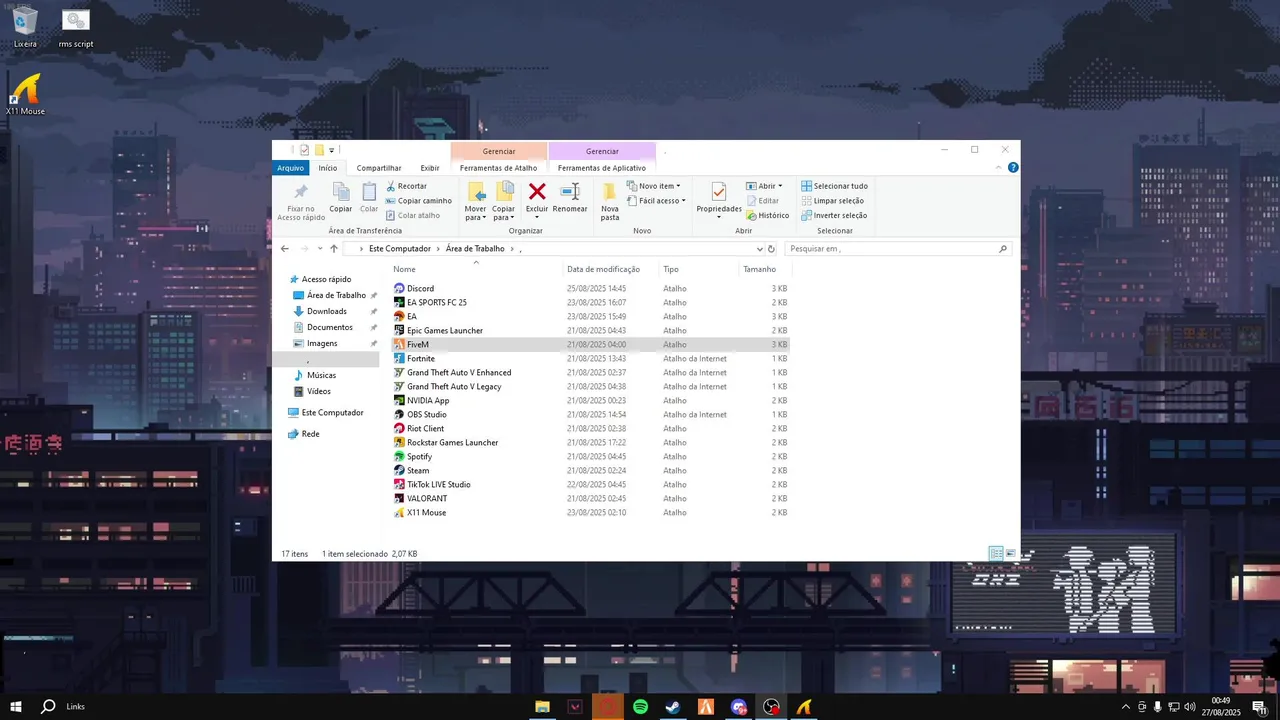This screenshot has width=1280, height=720.
Task: Open the Arquivo menu
Action: pyautogui.click(x=291, y=168)
